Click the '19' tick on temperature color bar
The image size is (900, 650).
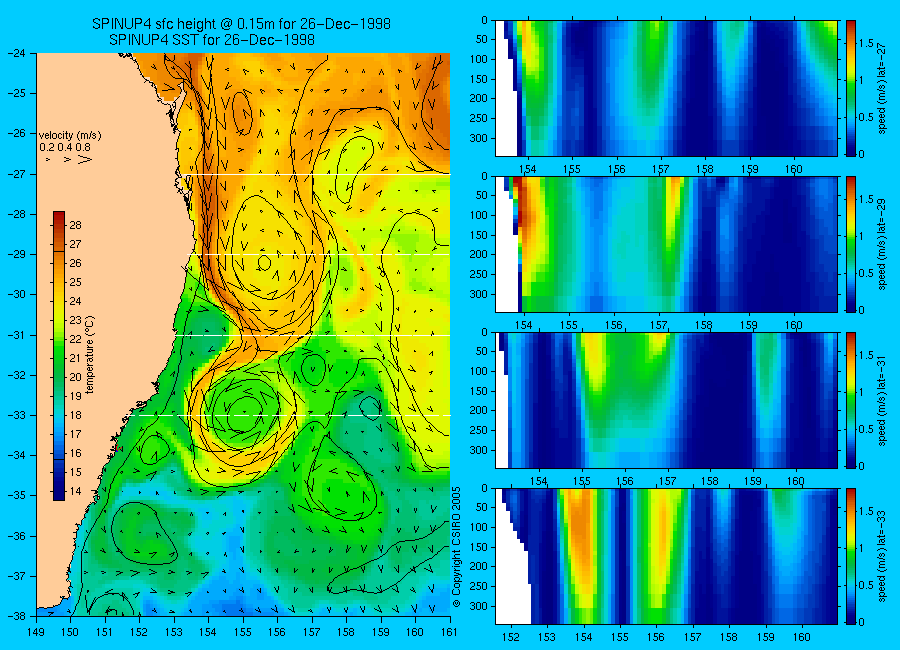point(76,396)
